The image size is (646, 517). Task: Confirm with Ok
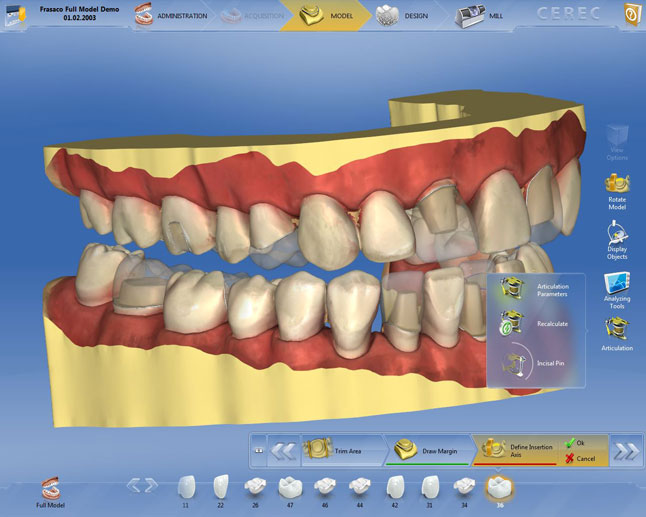pyautogui.click(x=575, y=443)
